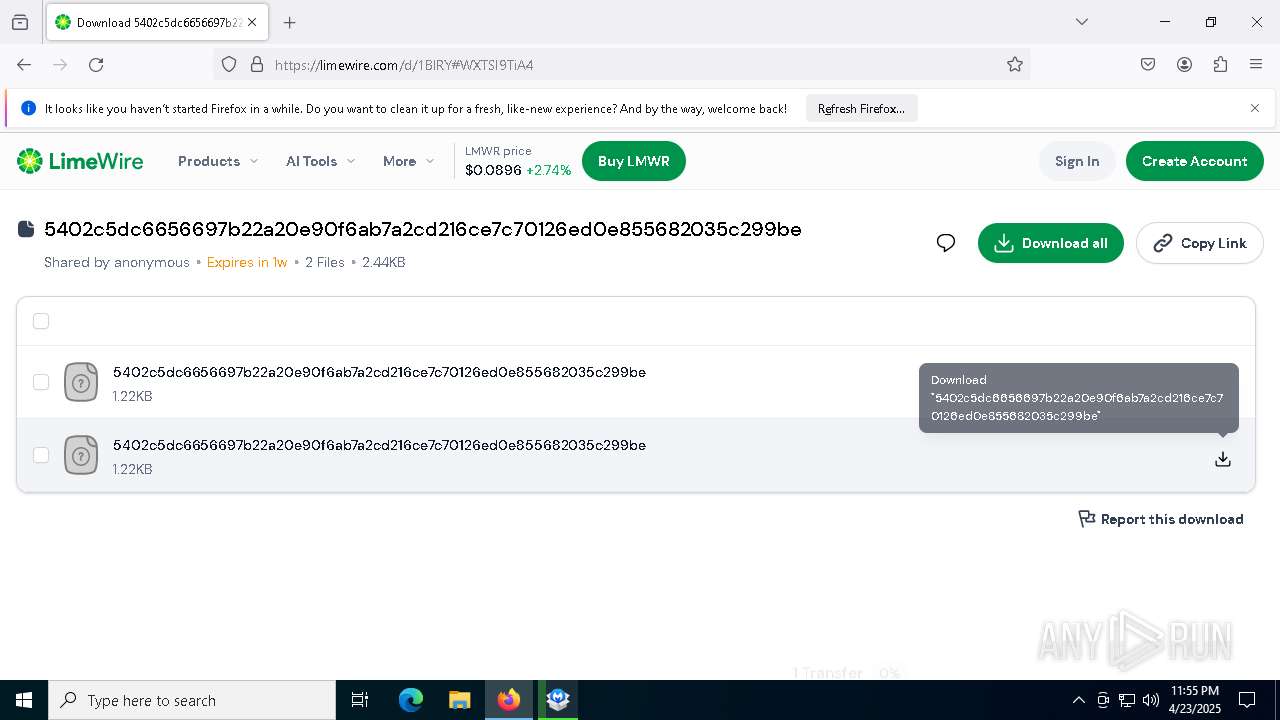The width and height of the screenshot is (1280, 720).
Task: Go back with browser back arrow
Action: pyautogui.click(x=24, y=64)
